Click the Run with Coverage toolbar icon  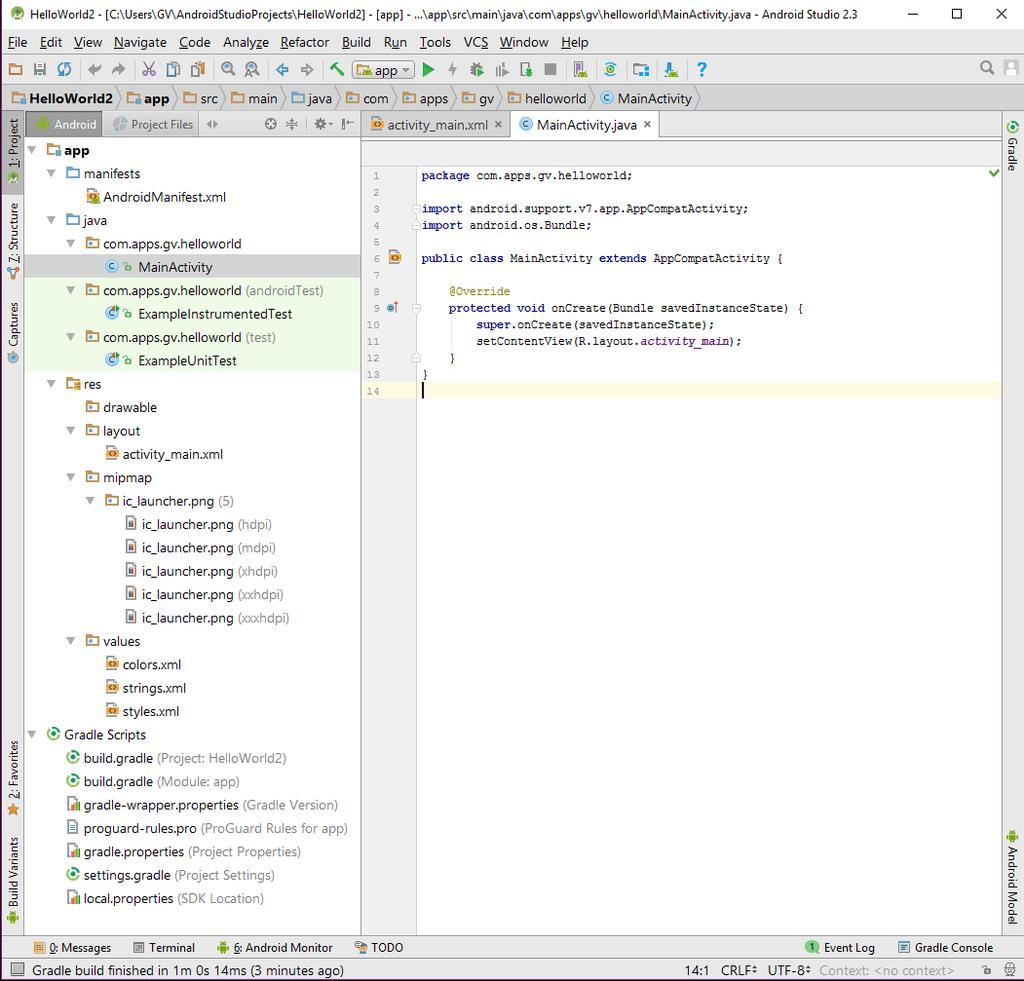pyautogui.click(x=502, y=69)
